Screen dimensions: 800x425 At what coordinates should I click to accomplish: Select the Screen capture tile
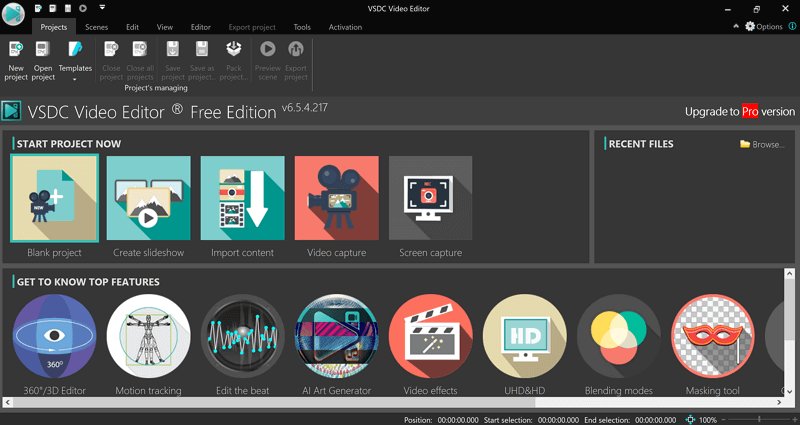[431, 198]
